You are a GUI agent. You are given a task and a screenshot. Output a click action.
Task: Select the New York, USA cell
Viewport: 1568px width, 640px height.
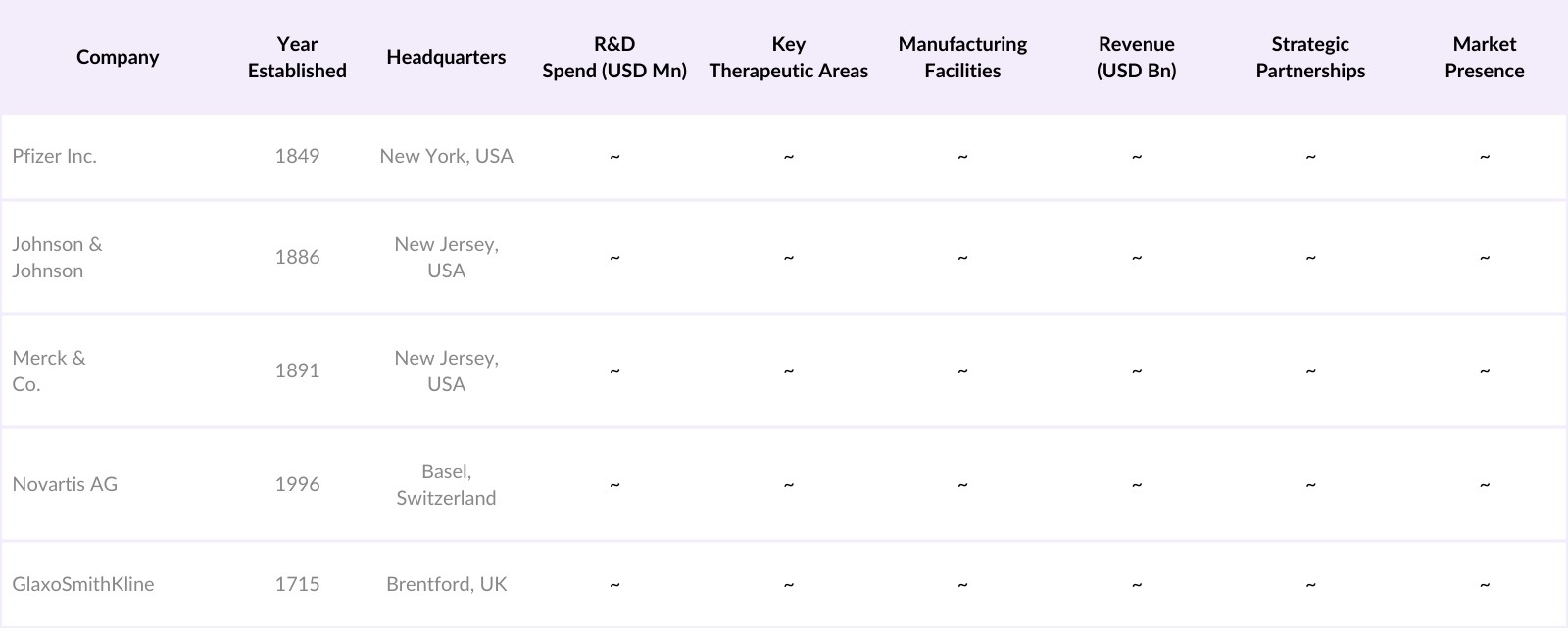coord(446,156)
